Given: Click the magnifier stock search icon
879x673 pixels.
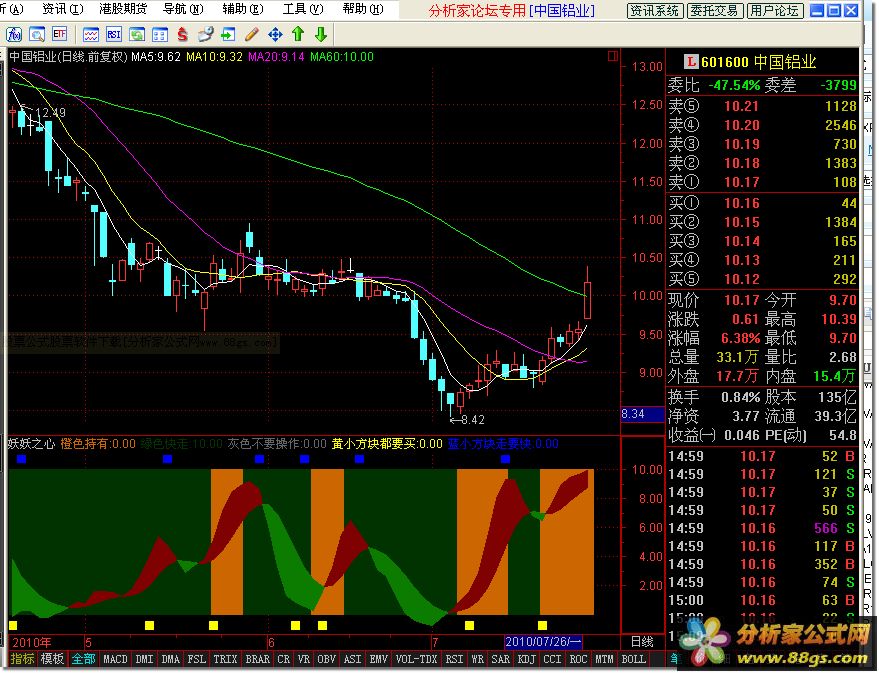Looking at the screenshot, I should (x=37, y=35).
